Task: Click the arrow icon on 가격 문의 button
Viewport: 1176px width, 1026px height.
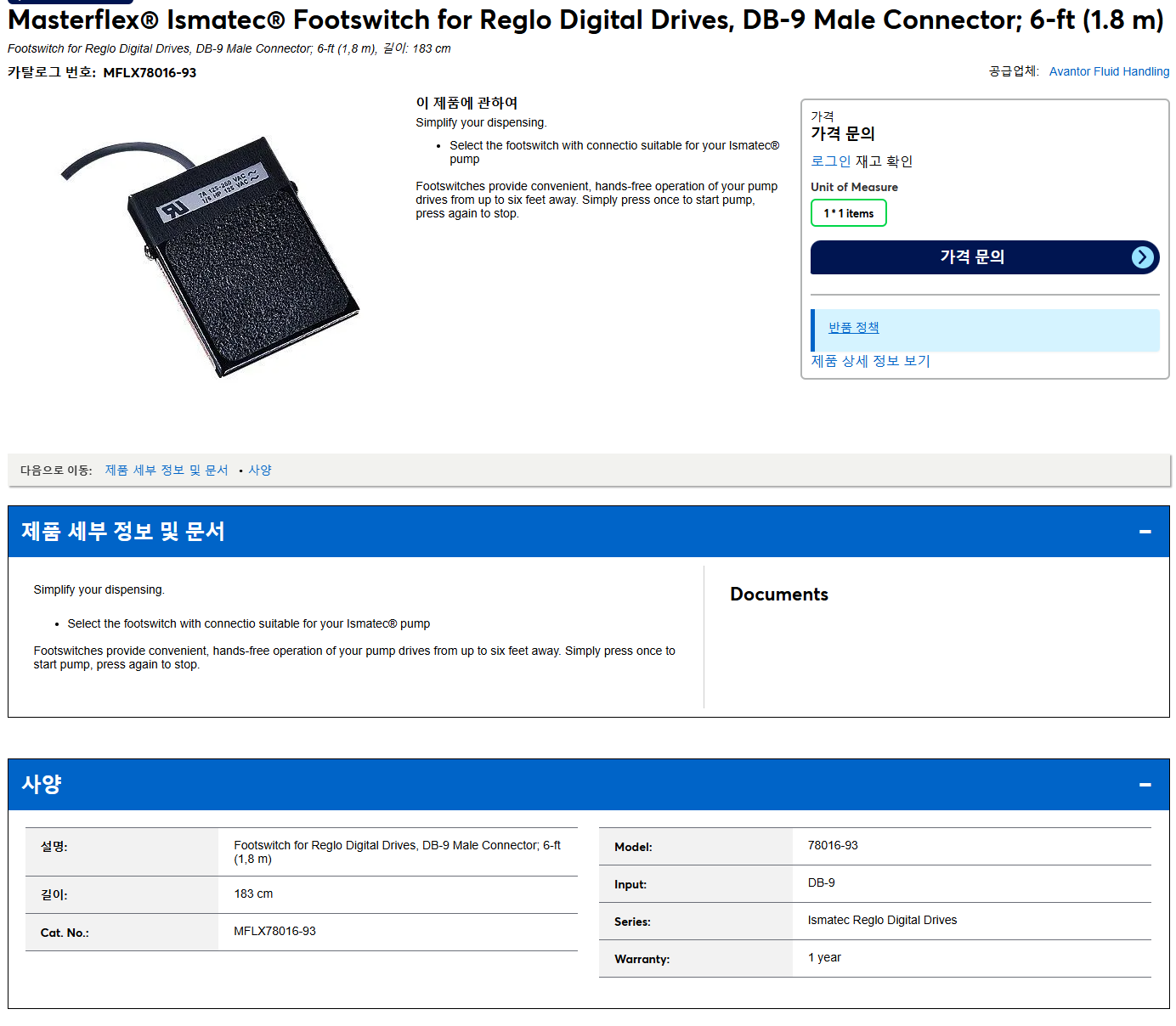Action: tap(1143, 257)
